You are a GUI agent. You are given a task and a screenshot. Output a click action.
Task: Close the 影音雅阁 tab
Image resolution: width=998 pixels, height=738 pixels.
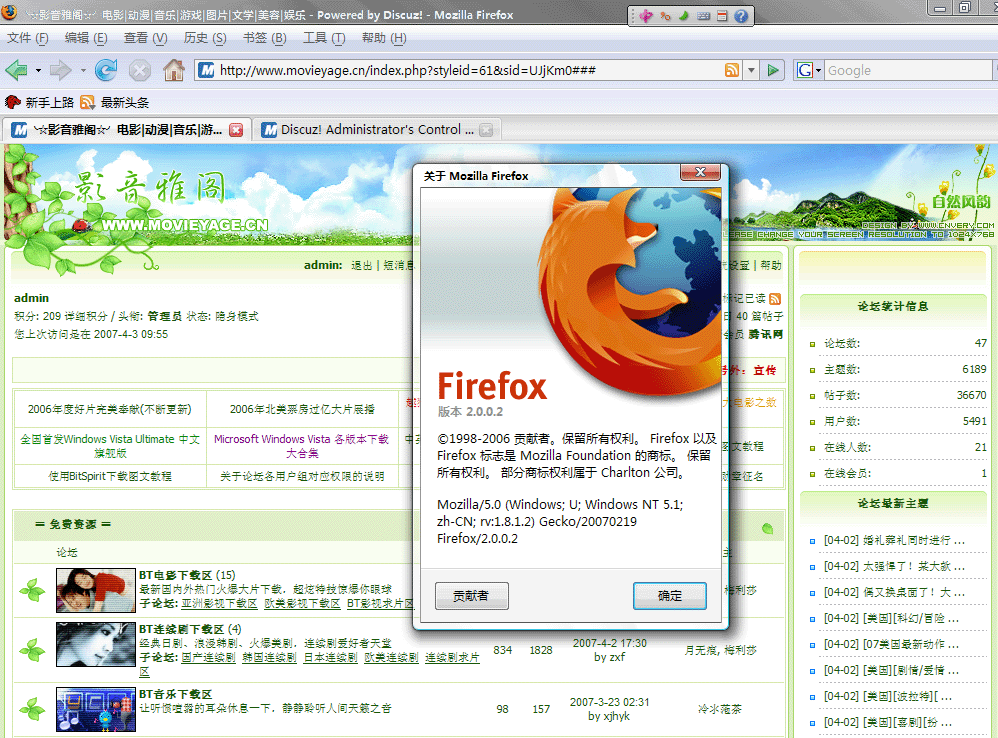click(x=236, y=130)
